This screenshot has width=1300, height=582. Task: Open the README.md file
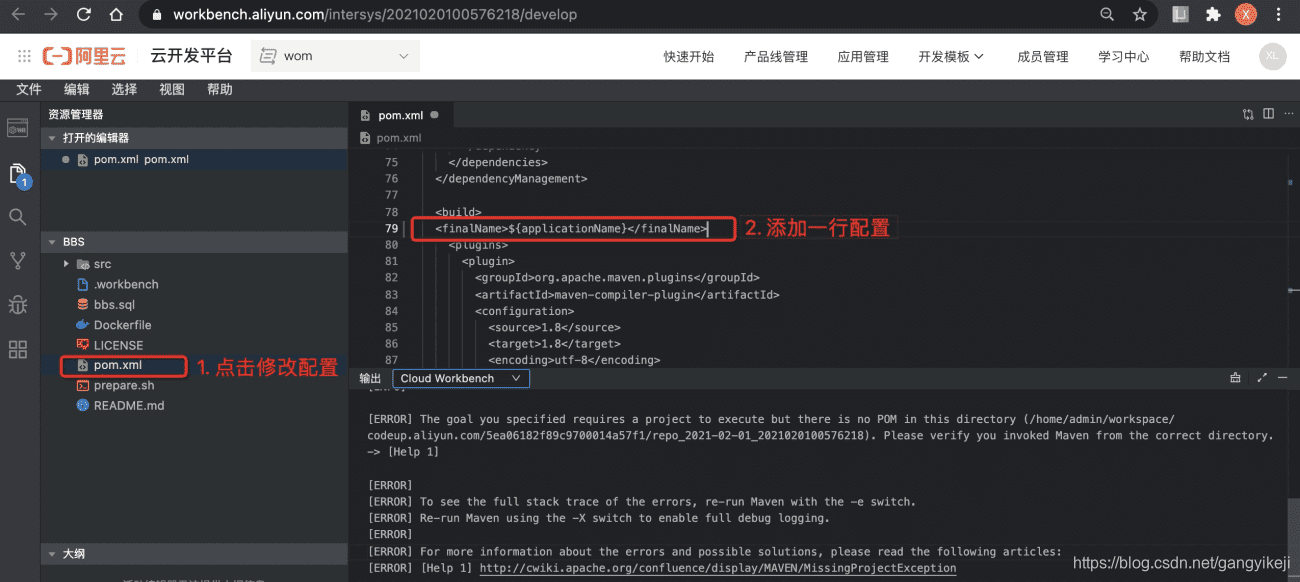(129, 406)
